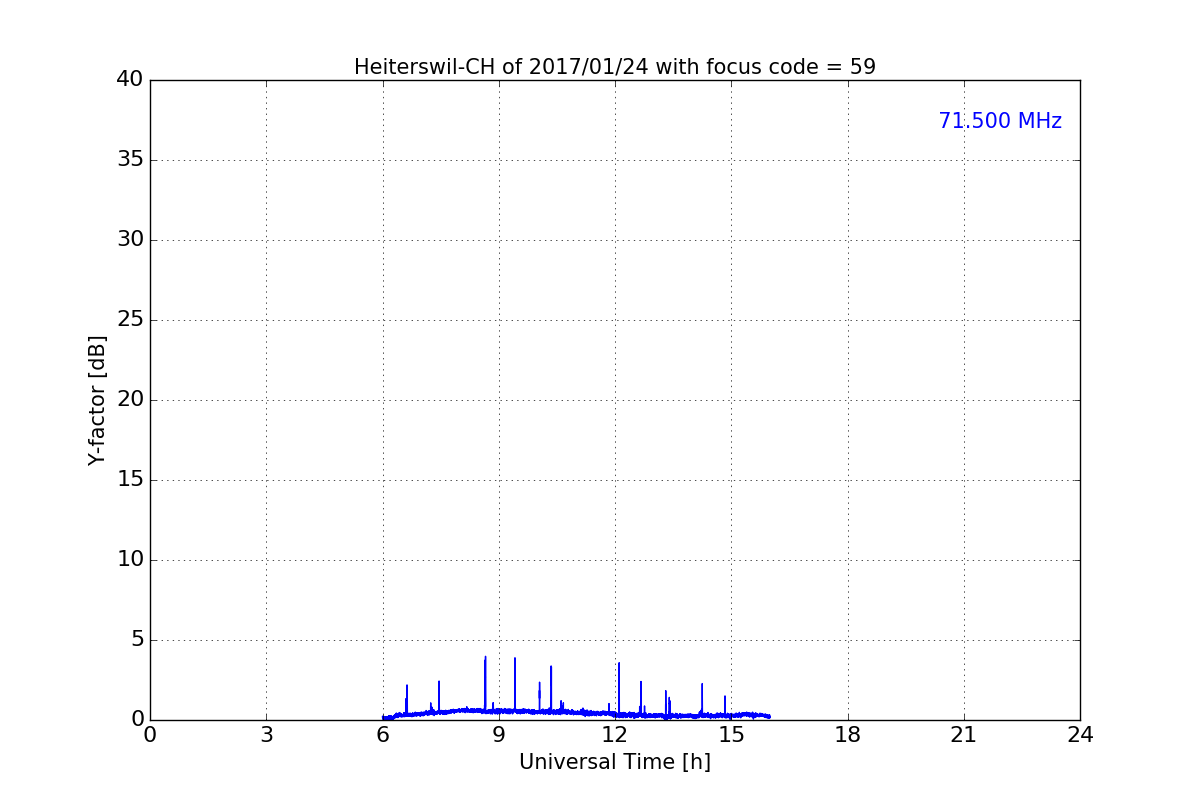Click x-axis tick label 18
The width and height of the screenshot is (1200, 800).
(848, 735)
